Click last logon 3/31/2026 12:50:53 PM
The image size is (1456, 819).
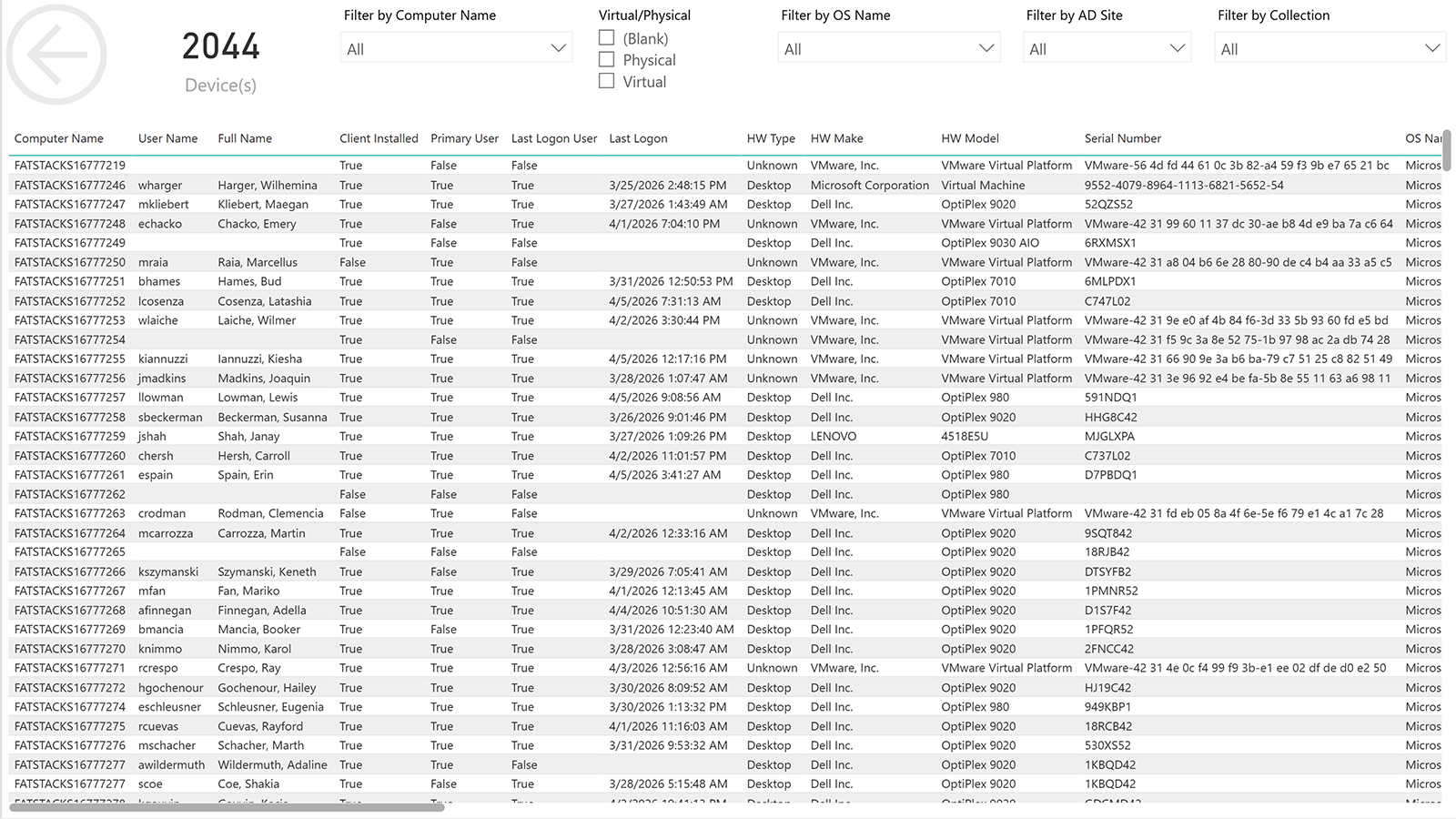click(671, 281)
